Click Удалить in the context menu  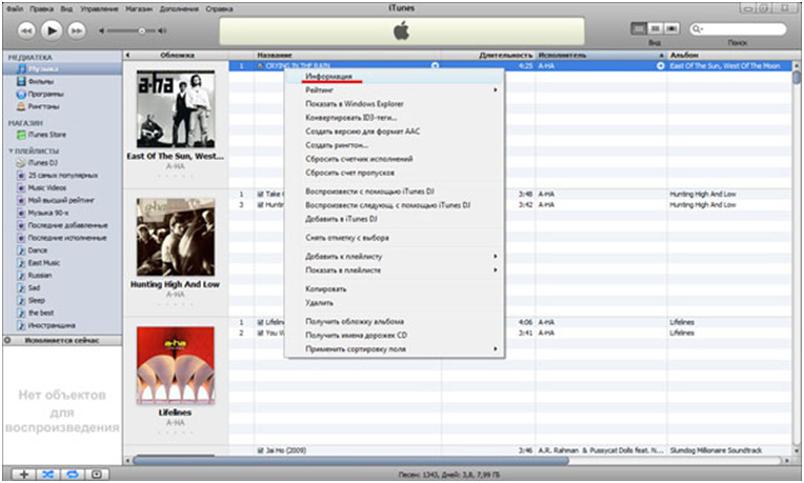(320, 302)
